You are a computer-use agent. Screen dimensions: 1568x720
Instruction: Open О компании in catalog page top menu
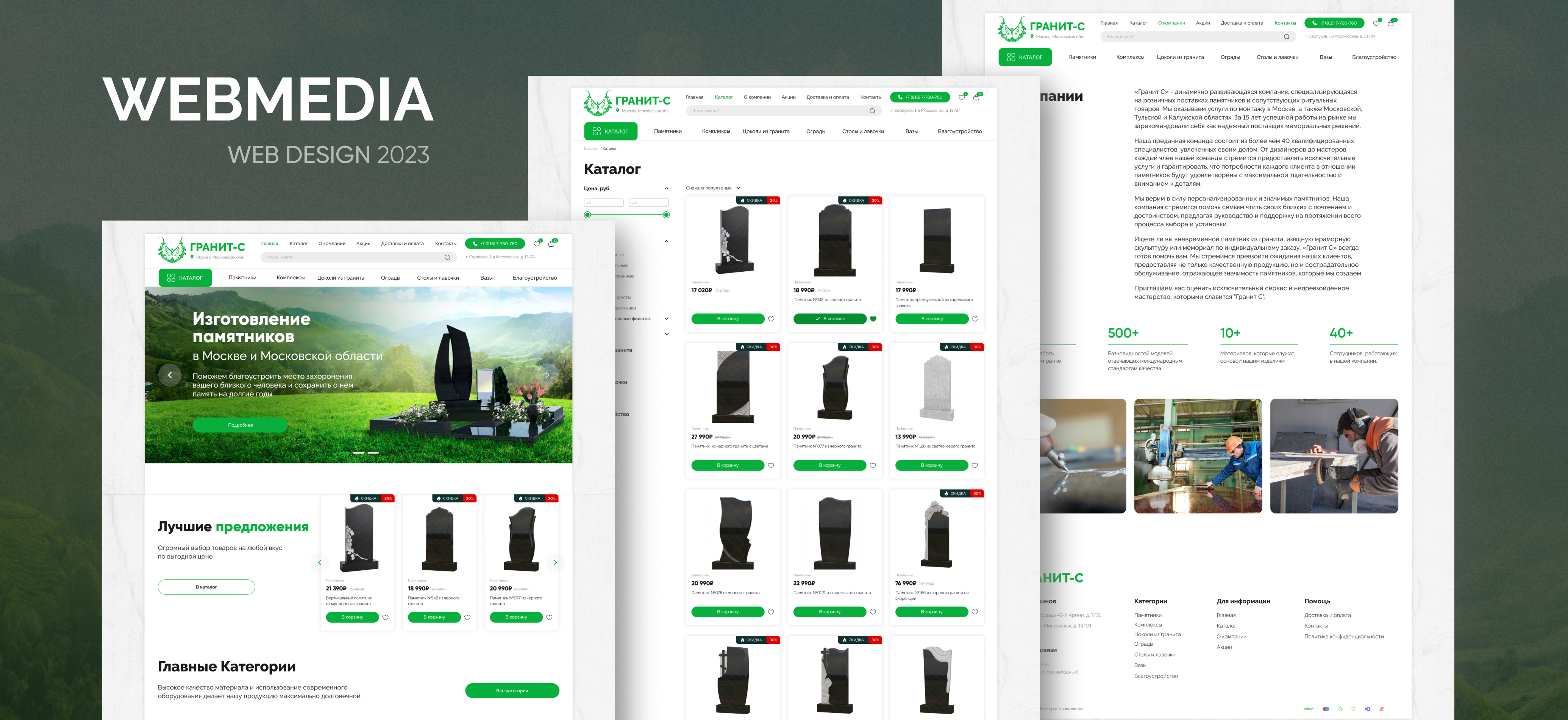(x=757, y=97)
